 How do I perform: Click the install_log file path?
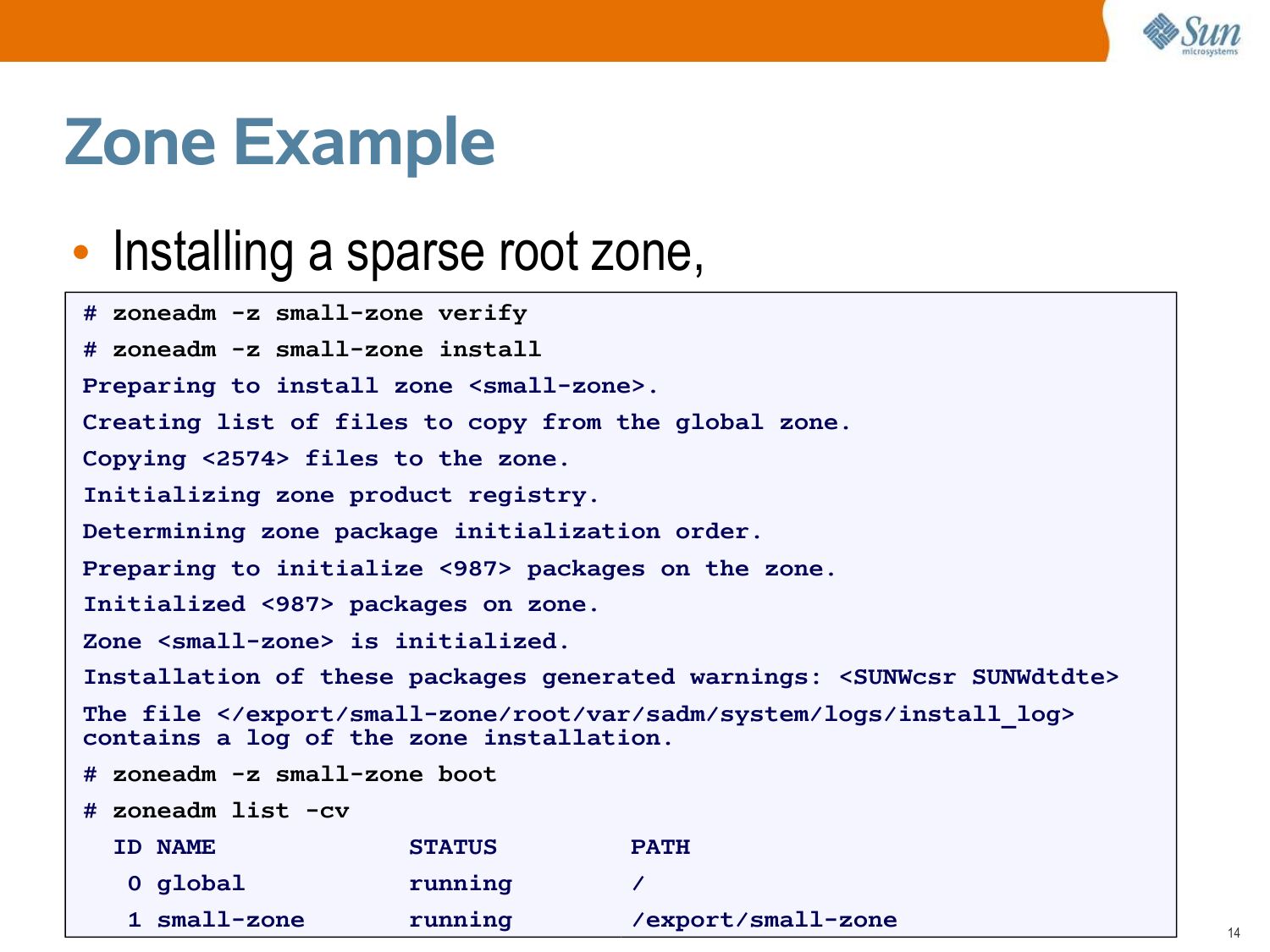point(645,714)
